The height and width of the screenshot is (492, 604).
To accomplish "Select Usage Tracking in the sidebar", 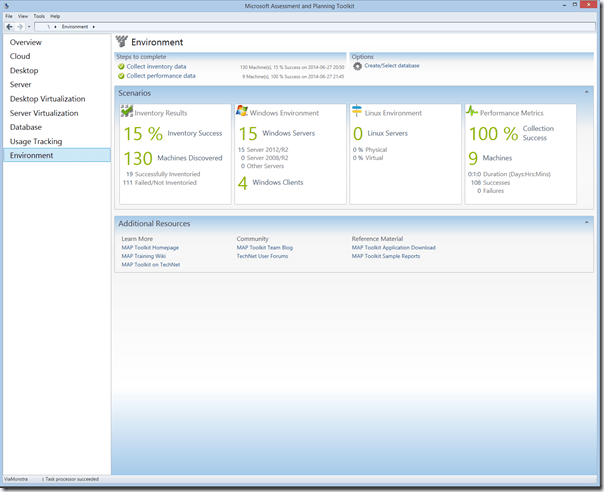I will 36,141.
